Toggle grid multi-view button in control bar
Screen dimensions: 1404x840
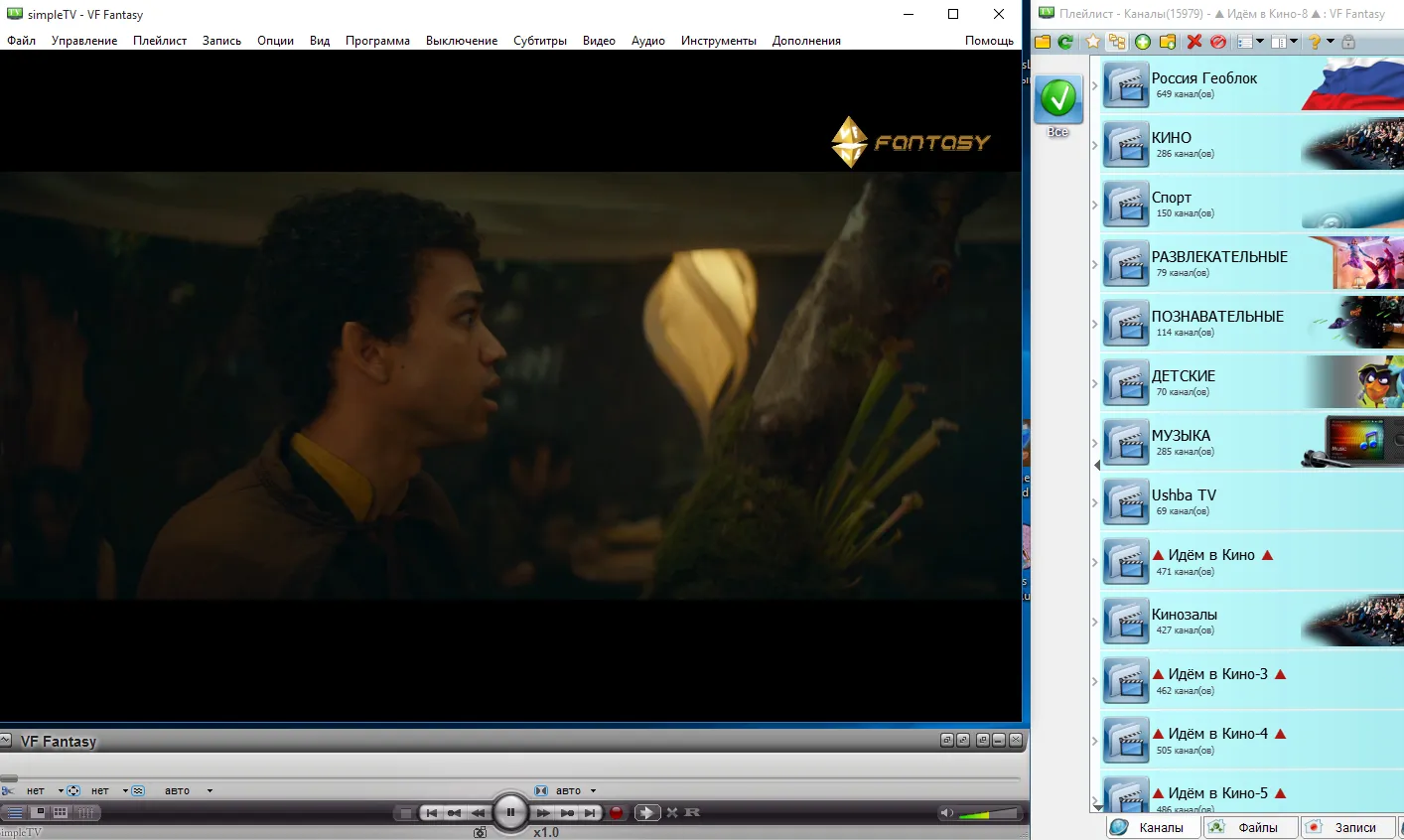[61, 813]
